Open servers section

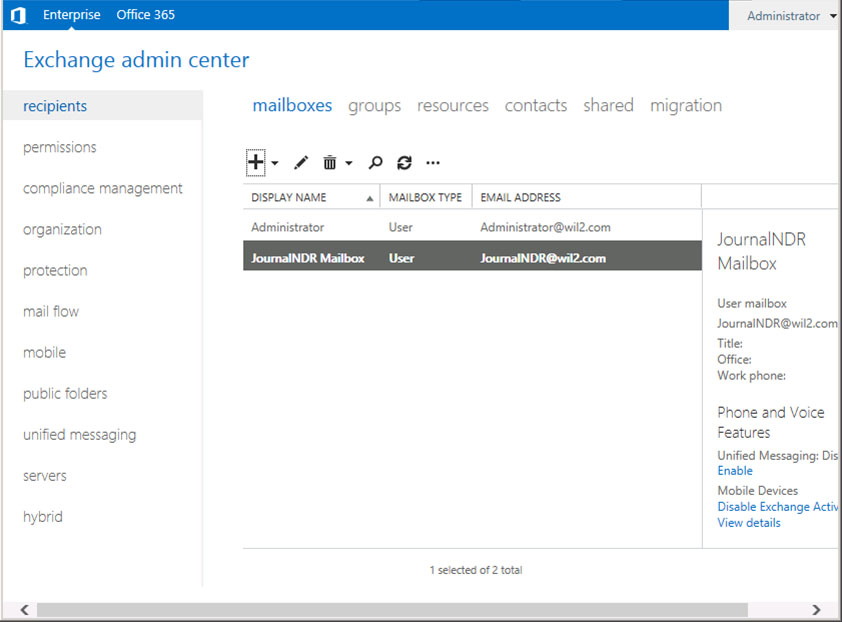click(45, 476)
